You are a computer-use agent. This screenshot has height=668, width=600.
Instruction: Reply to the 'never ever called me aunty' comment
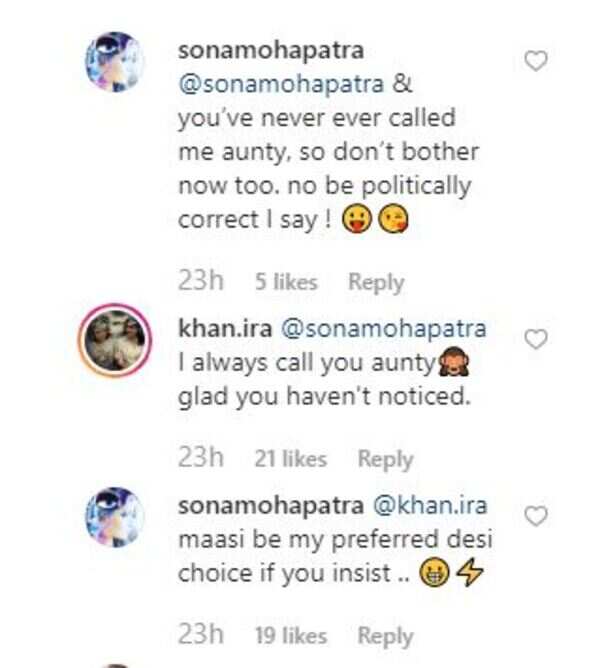375,282
